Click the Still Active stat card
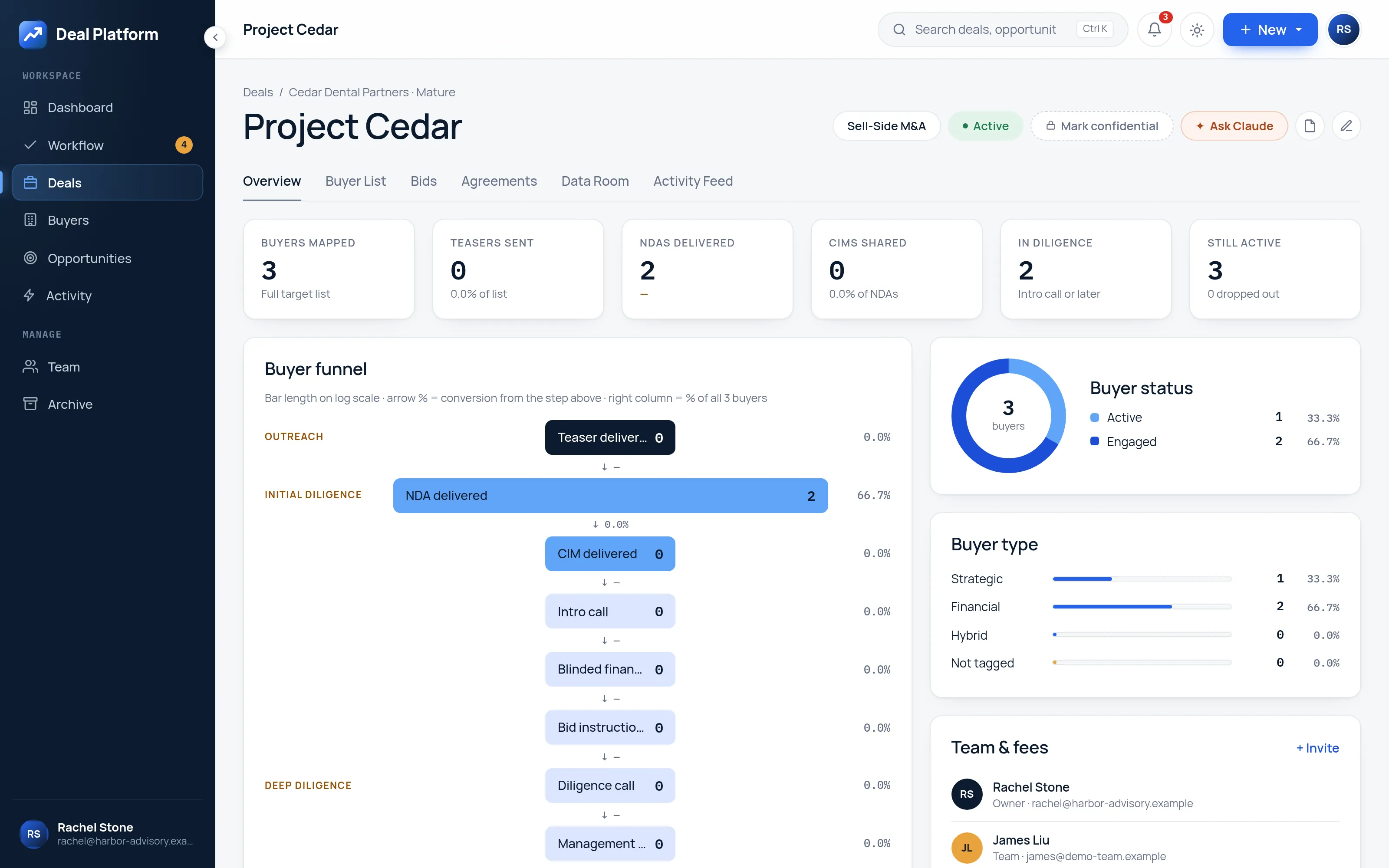 point(1275,269)
